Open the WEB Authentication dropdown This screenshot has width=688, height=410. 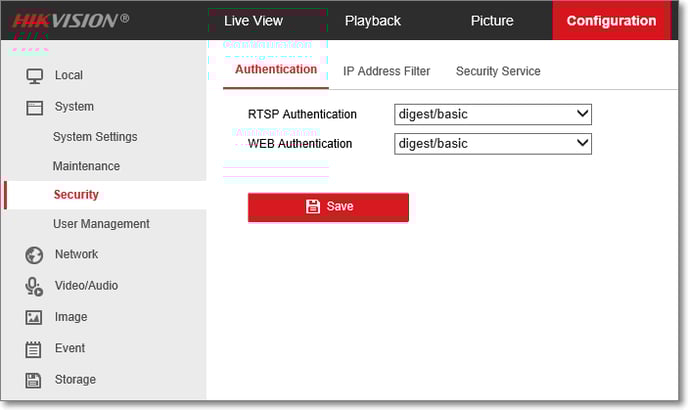pyautogui.click(x=493, y=144)
